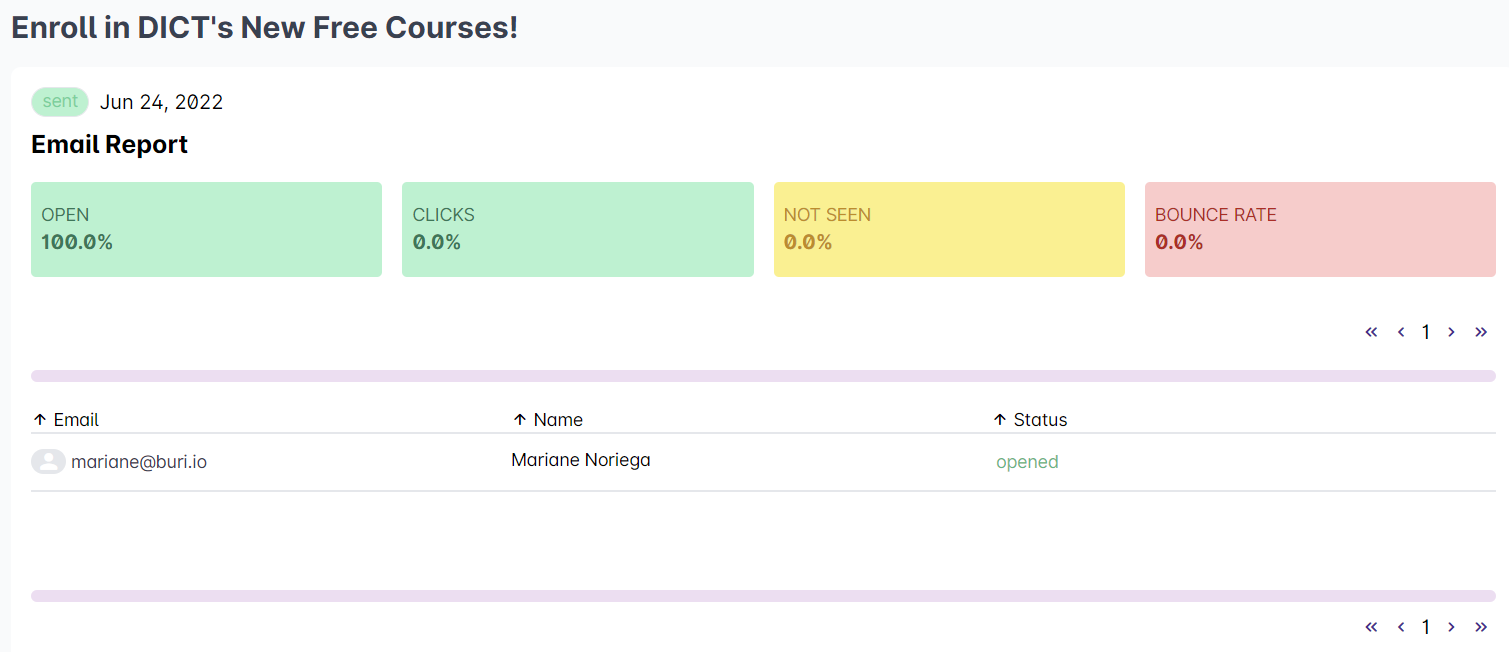Click the CLICKS 0.0% stat card
The height and width of the screenshot is (652, 1509).
click(577, 229)
